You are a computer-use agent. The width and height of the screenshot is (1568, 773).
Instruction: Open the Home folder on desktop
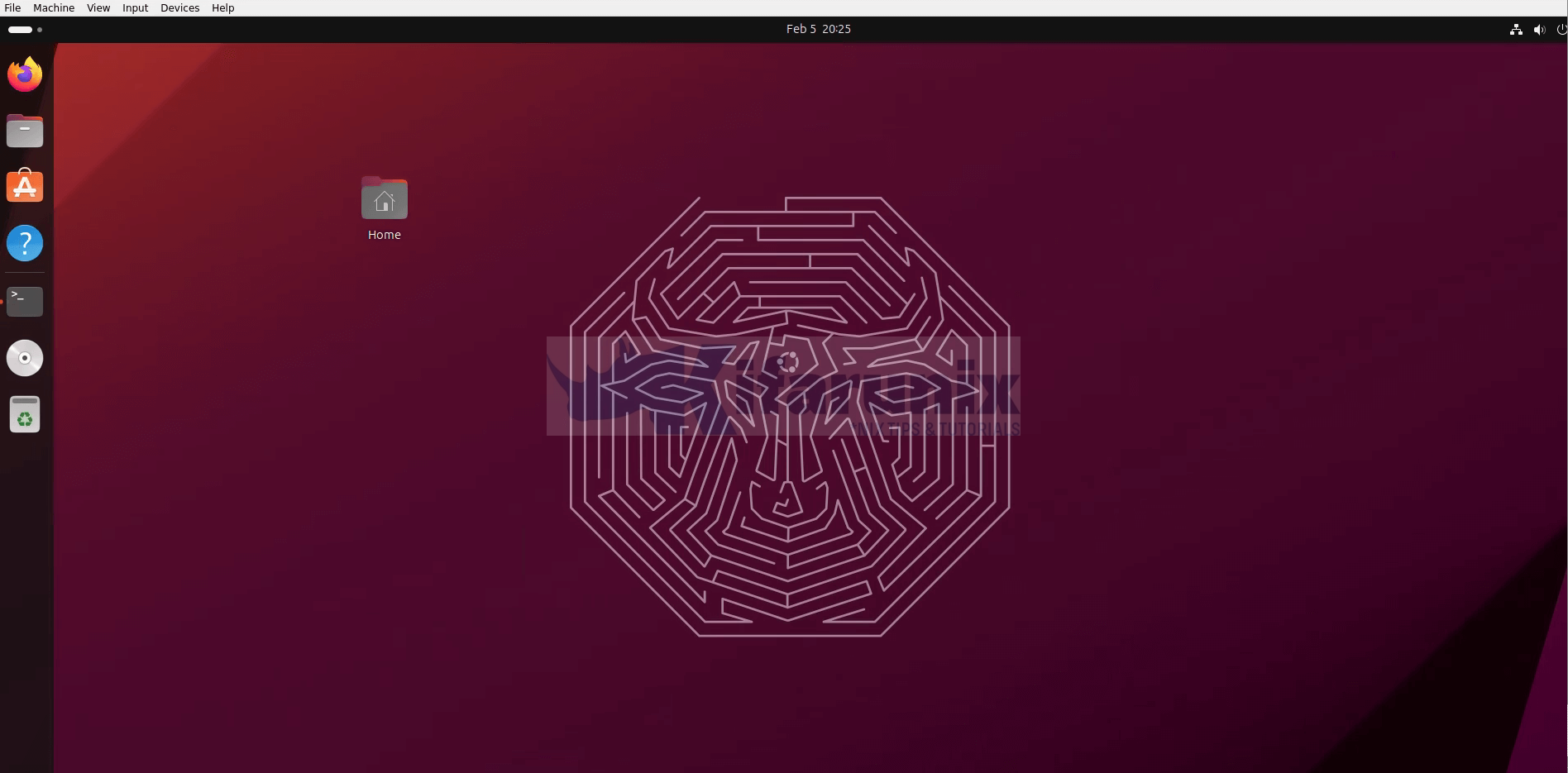(x=384, y=199)
